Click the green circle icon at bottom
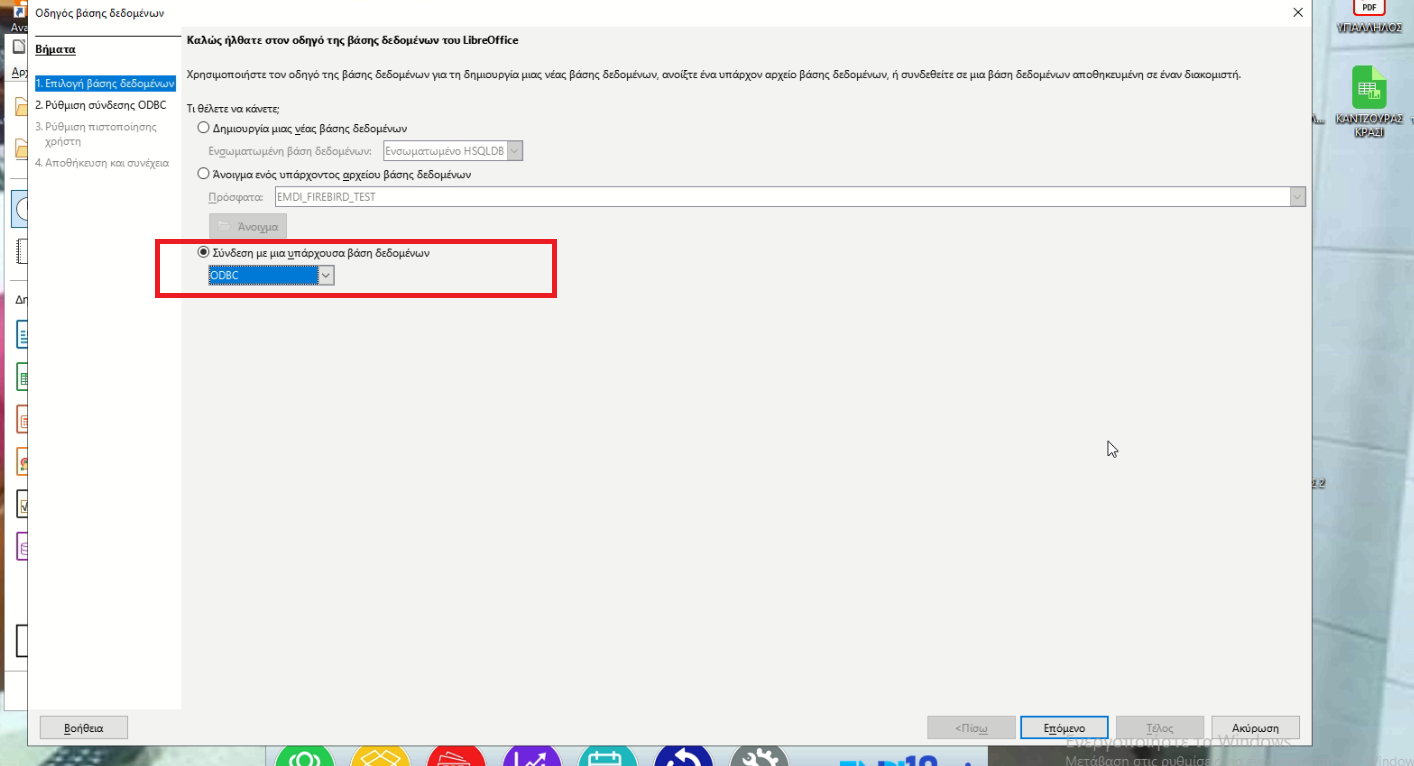This screenshot has width=1414, height=766. tap(304, 757)
